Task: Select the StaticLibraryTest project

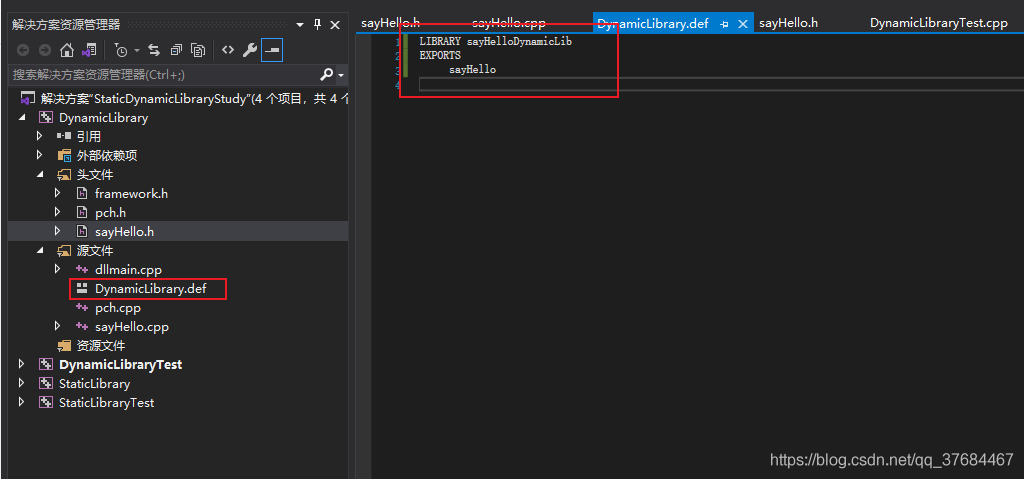Action: (x=106, y=403)
